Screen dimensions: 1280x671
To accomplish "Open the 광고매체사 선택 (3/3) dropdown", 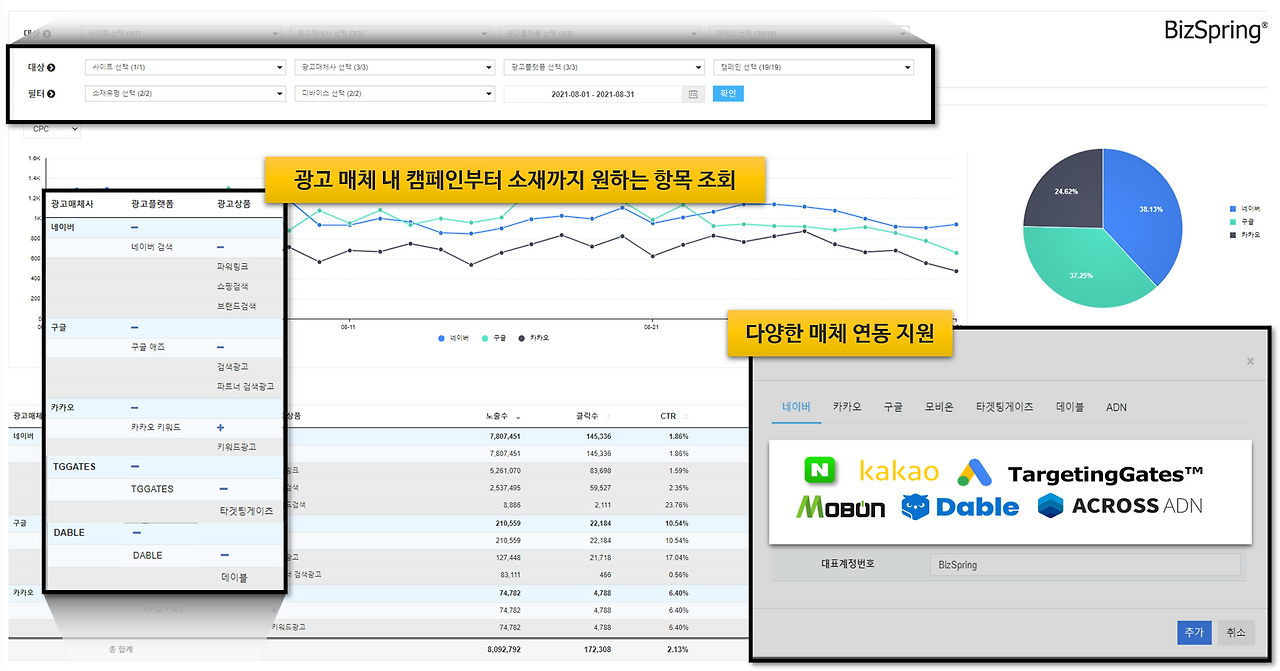I will tap(396, 68).
